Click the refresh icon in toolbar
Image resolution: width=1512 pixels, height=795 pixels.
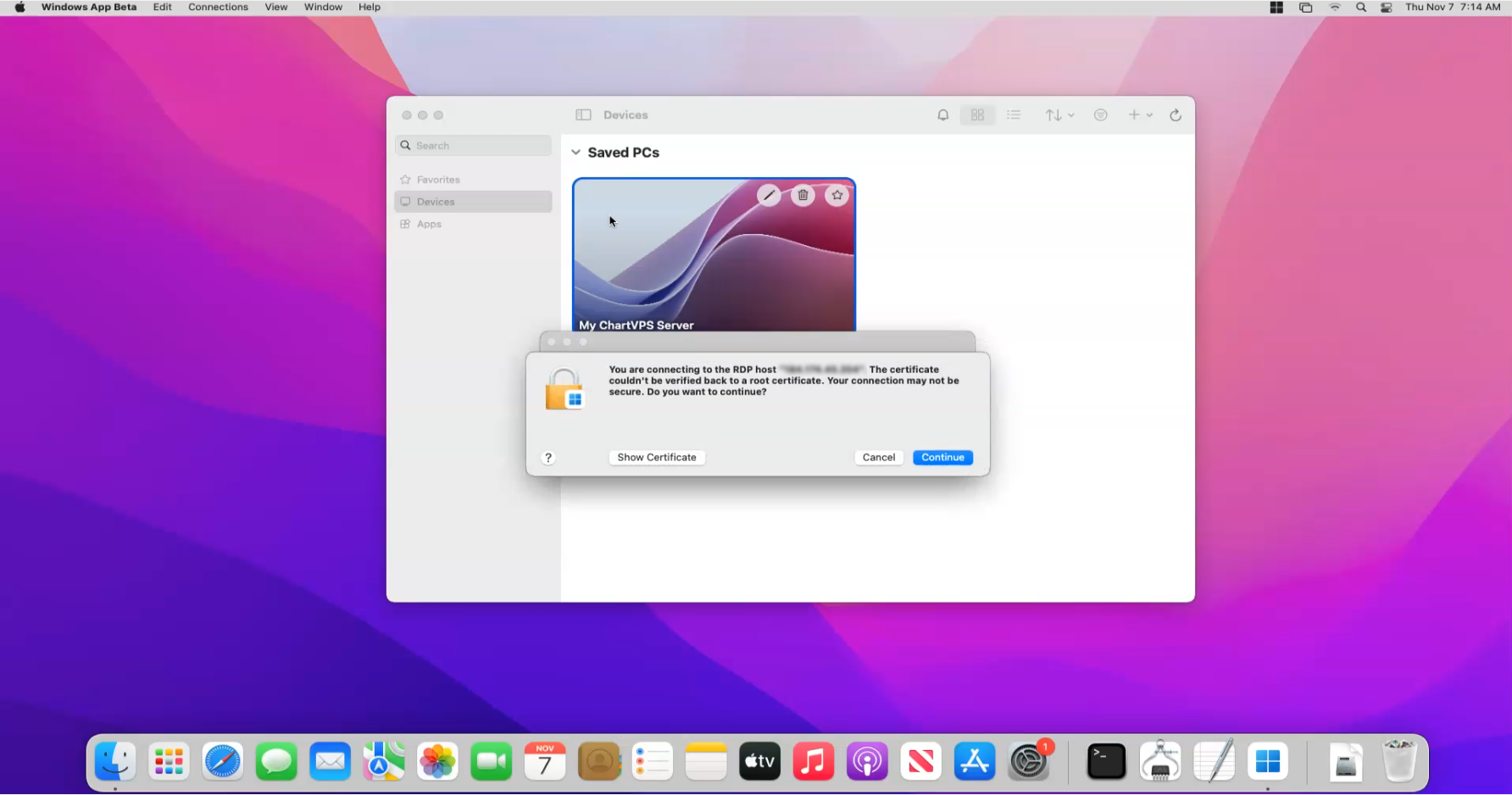point(1176,115)
